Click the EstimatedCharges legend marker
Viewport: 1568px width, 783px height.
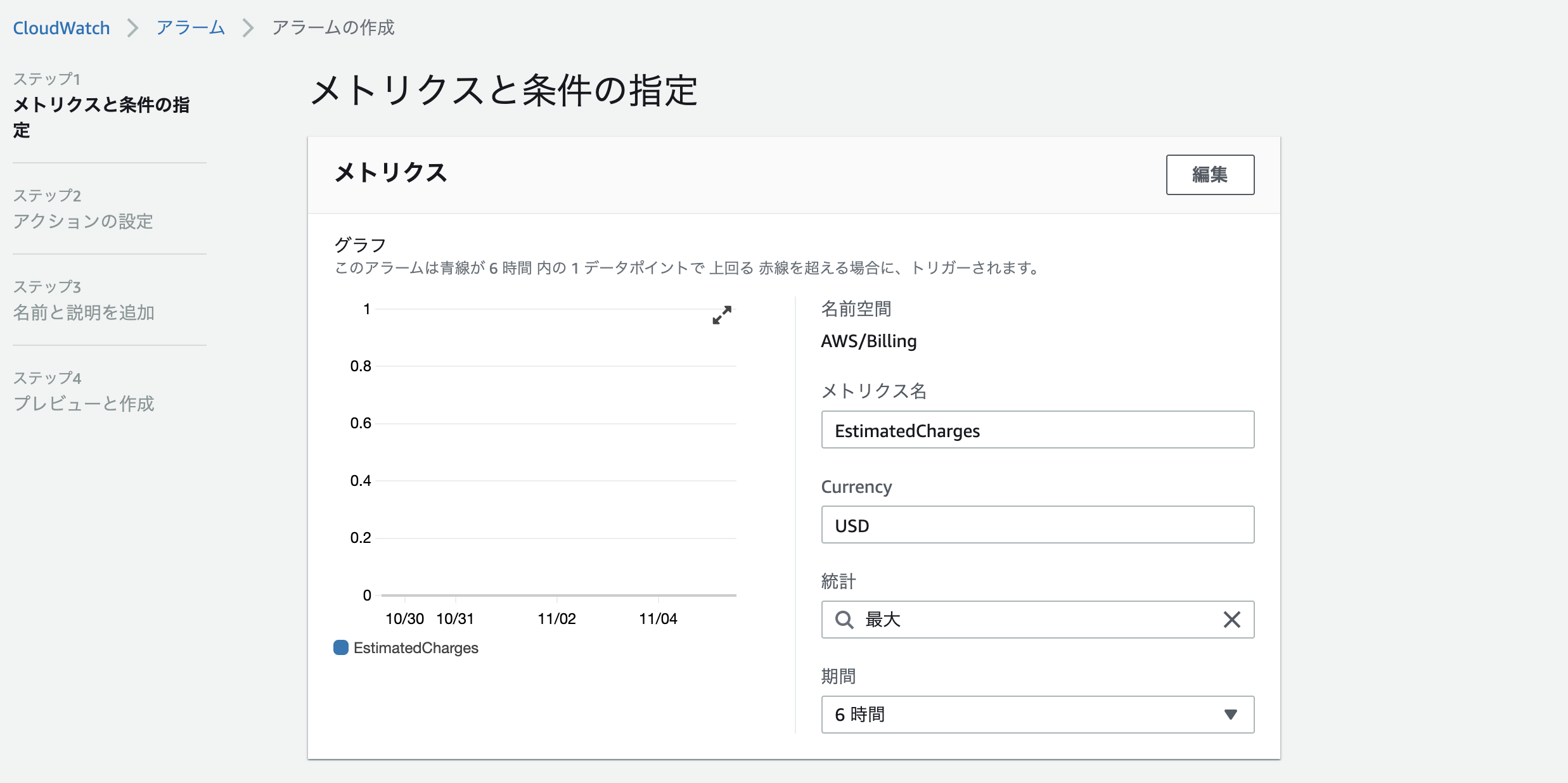click(341, 647)
